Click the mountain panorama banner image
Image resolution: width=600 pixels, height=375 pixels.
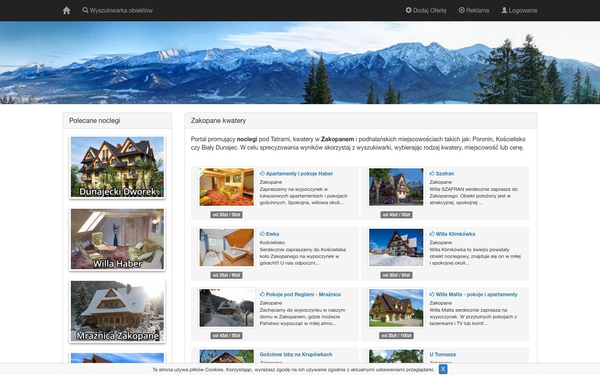click(300, 62)
